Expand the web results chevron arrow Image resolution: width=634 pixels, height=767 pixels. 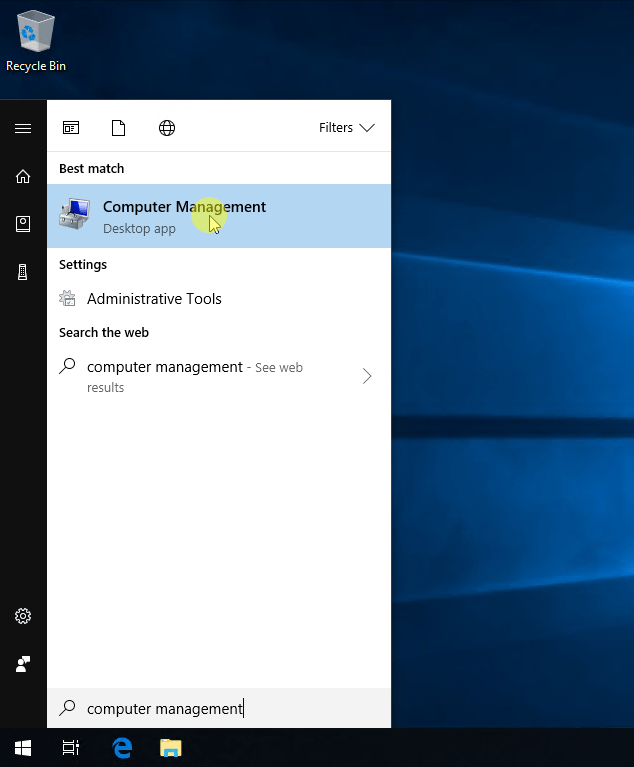click(367, 376)
